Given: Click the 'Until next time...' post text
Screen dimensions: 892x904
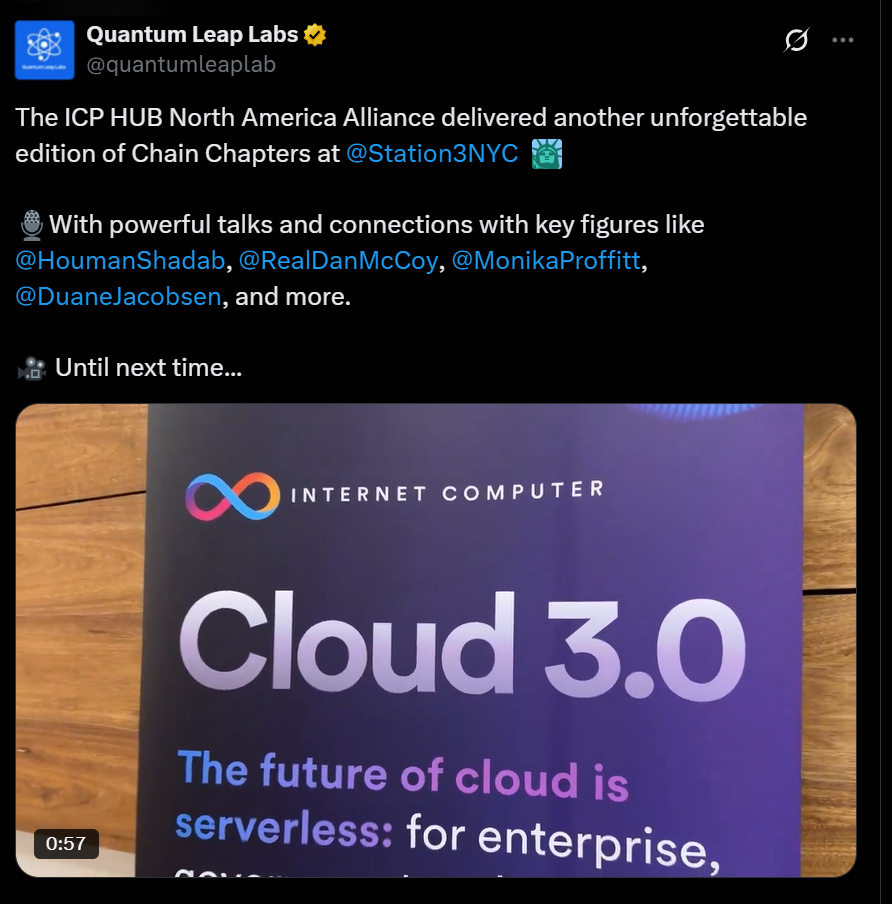Looking at the screenshot, I should pyautogui.click(x=148, y=368).
